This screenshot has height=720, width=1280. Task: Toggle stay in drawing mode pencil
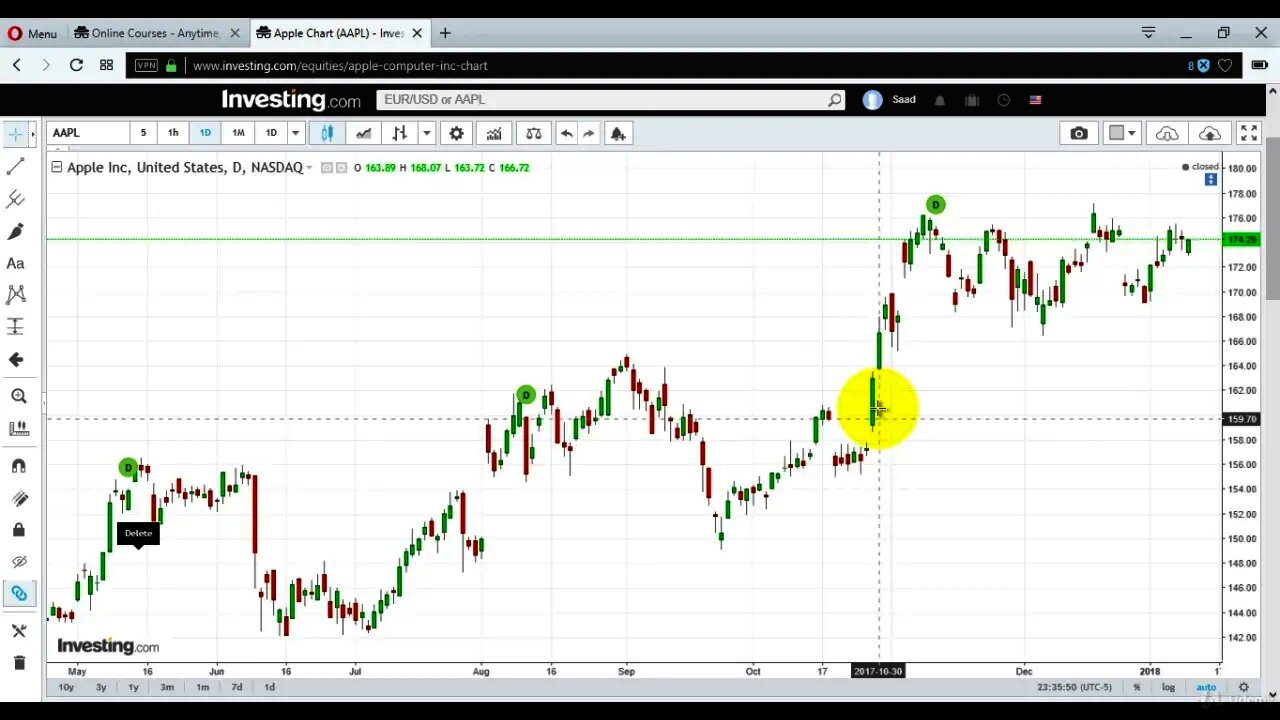(18, 498)
